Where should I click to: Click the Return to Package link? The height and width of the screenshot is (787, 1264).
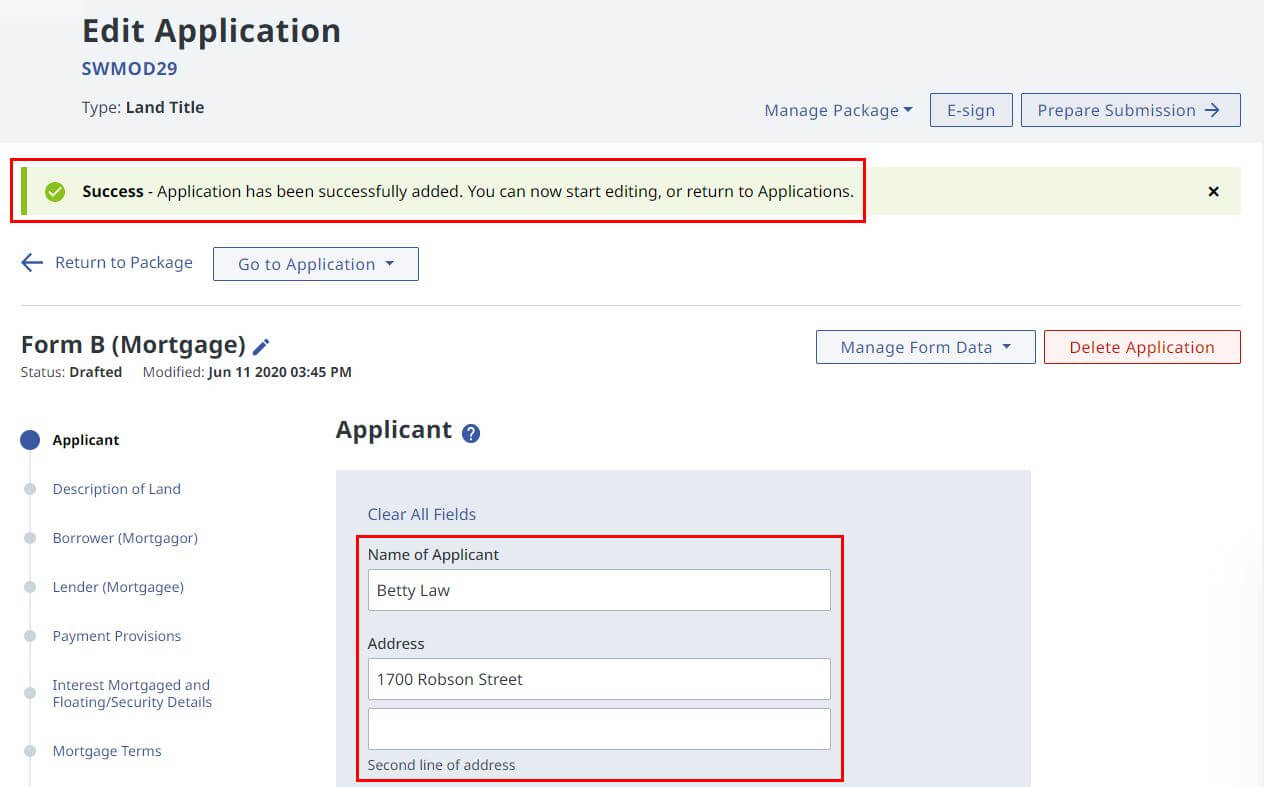(x=124, y=262)
